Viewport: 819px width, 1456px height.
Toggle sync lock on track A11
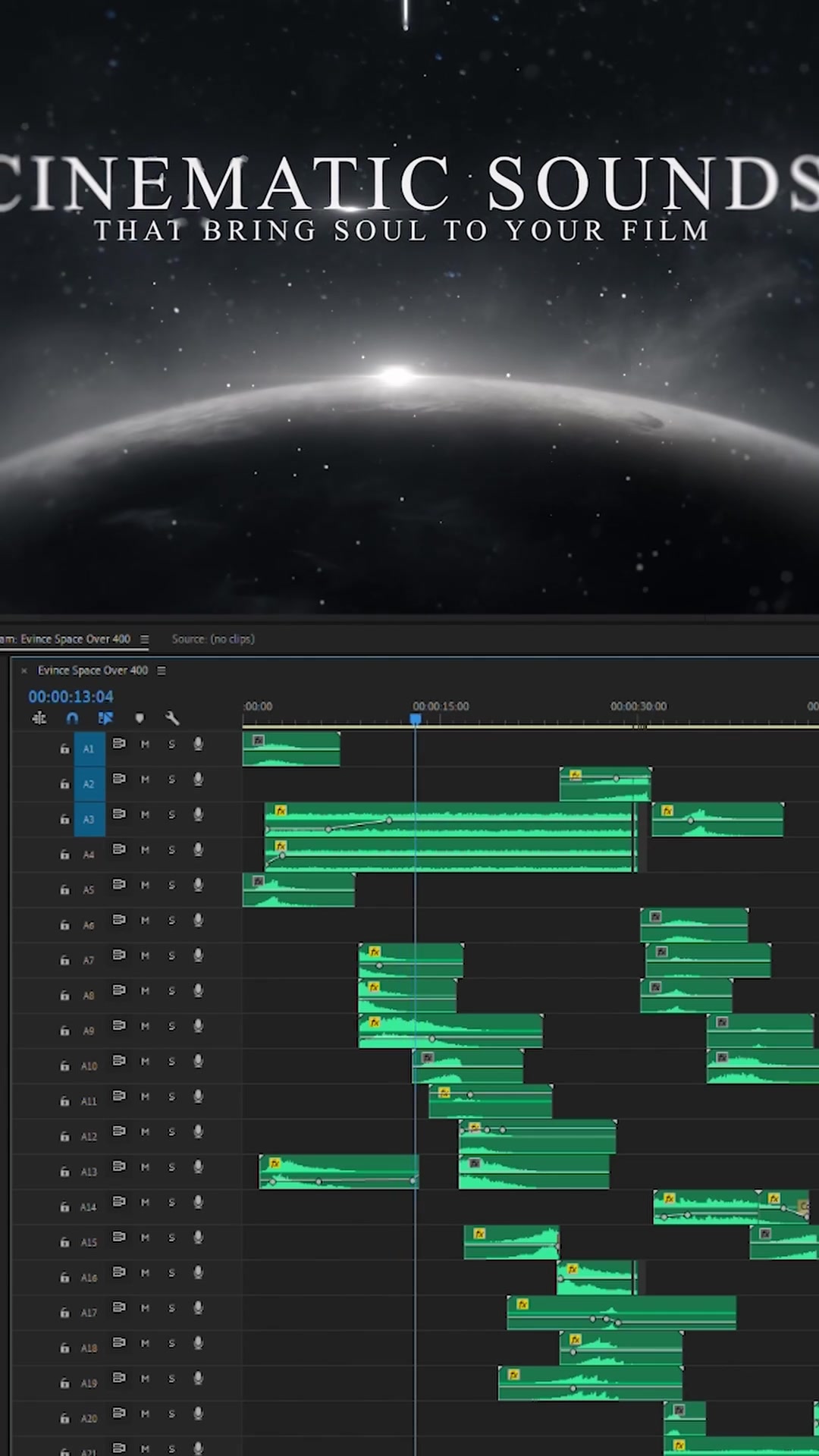(119, 1095)
